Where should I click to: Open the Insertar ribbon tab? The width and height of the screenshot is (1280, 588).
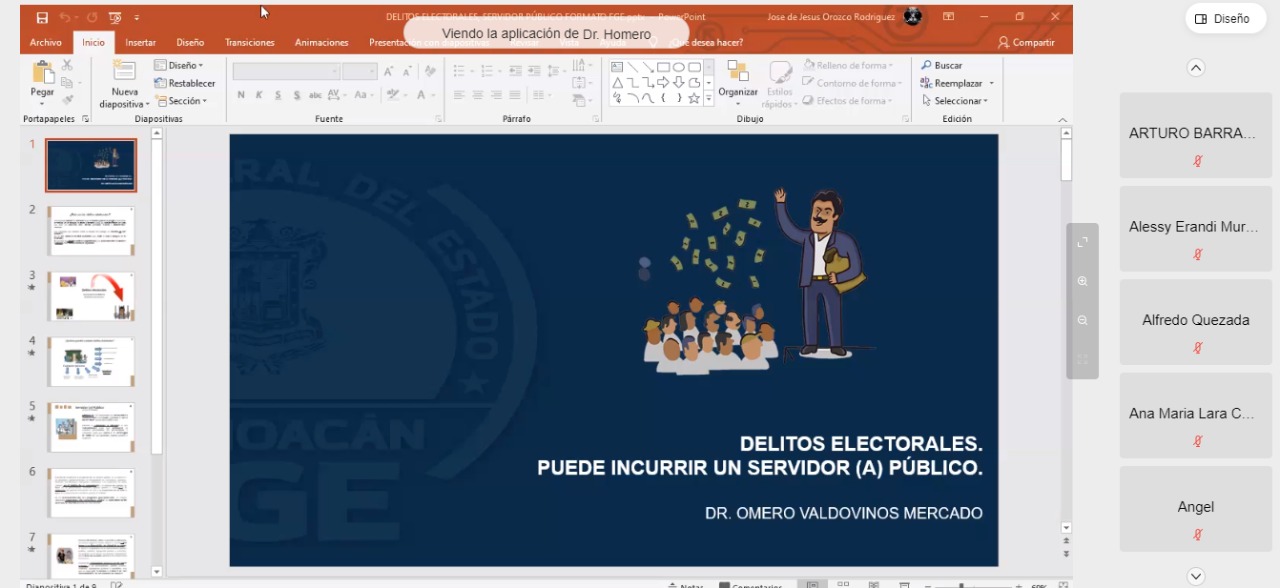click(140, 43)
